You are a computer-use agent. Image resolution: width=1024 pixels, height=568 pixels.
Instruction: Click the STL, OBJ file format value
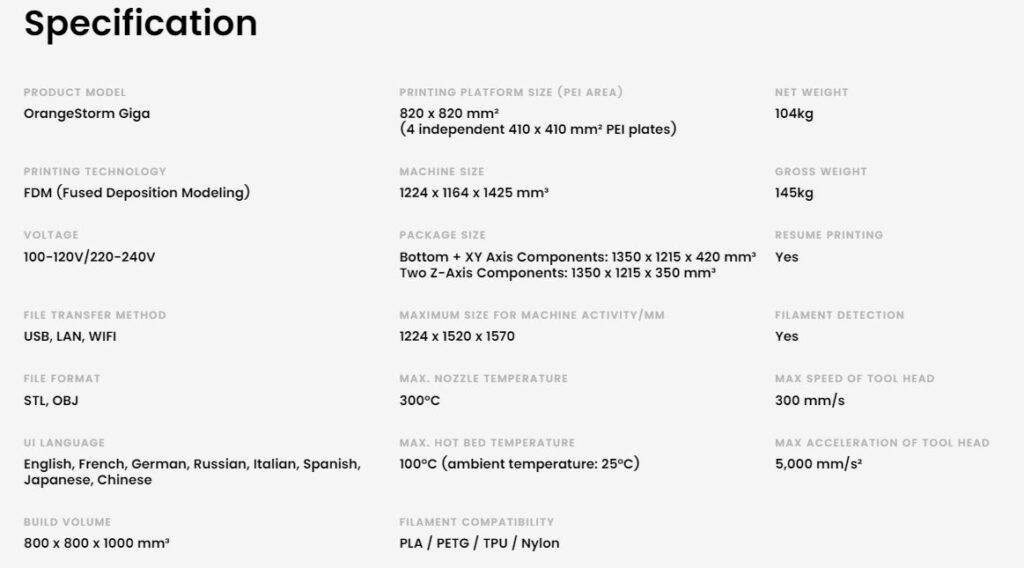tap(51, 400)
